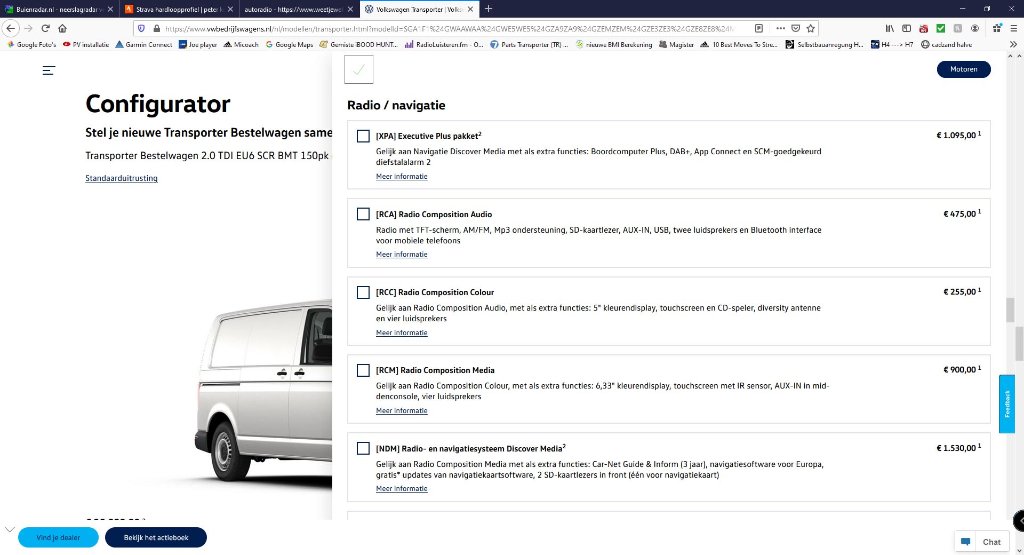Click the black circular arrow at right edge
This screenshot has width=1024, height=555.
coord(1018,520)
